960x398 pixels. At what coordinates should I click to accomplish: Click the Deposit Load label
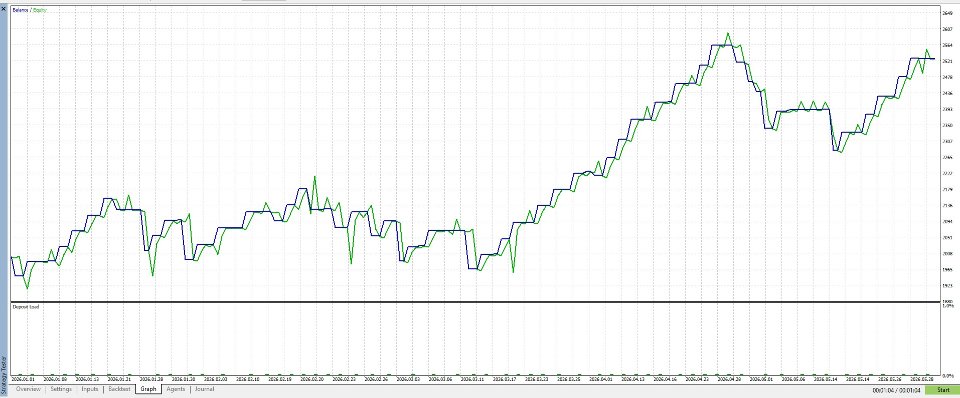(25, 306)
